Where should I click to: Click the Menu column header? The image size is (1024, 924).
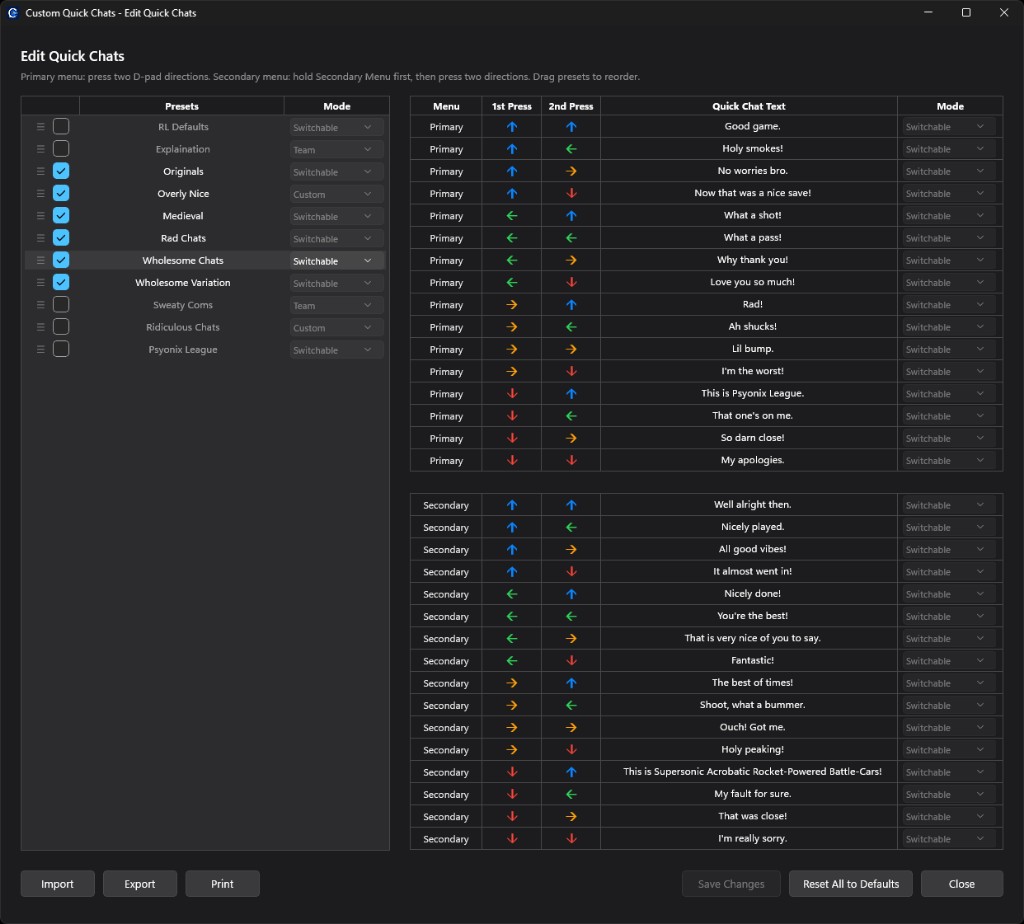[x=446, y=106]
